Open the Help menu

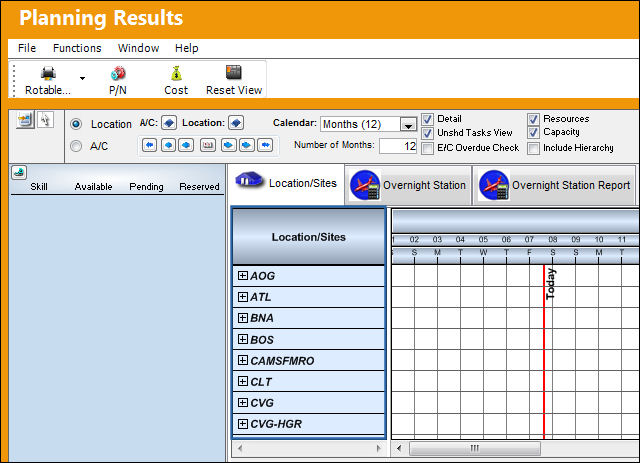(187, 48)
